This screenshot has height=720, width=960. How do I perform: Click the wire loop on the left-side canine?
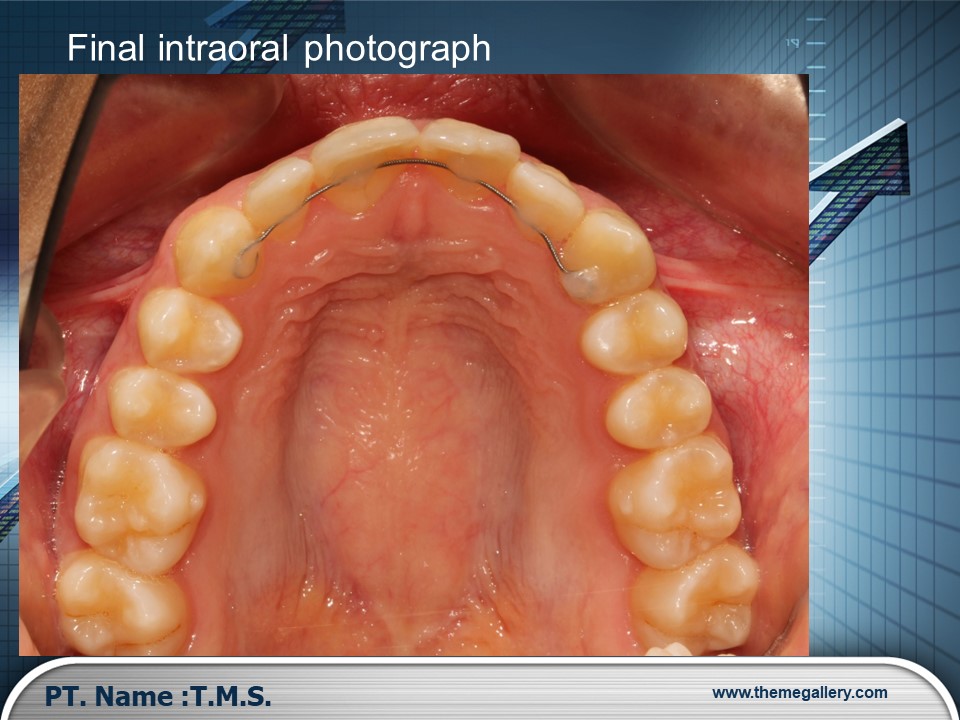click(x=241, y=264)
